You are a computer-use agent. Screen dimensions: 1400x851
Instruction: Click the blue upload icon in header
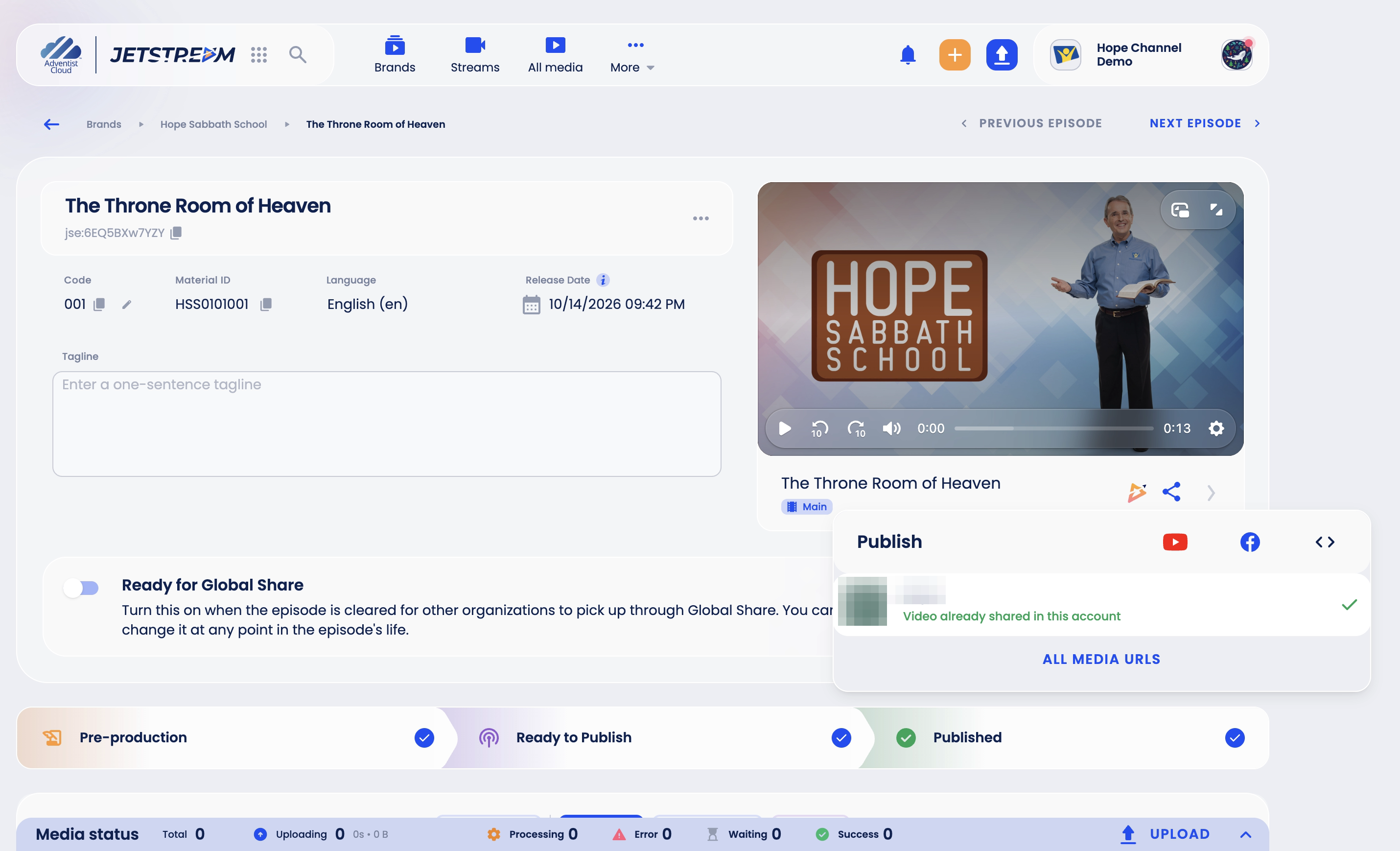1001,54
